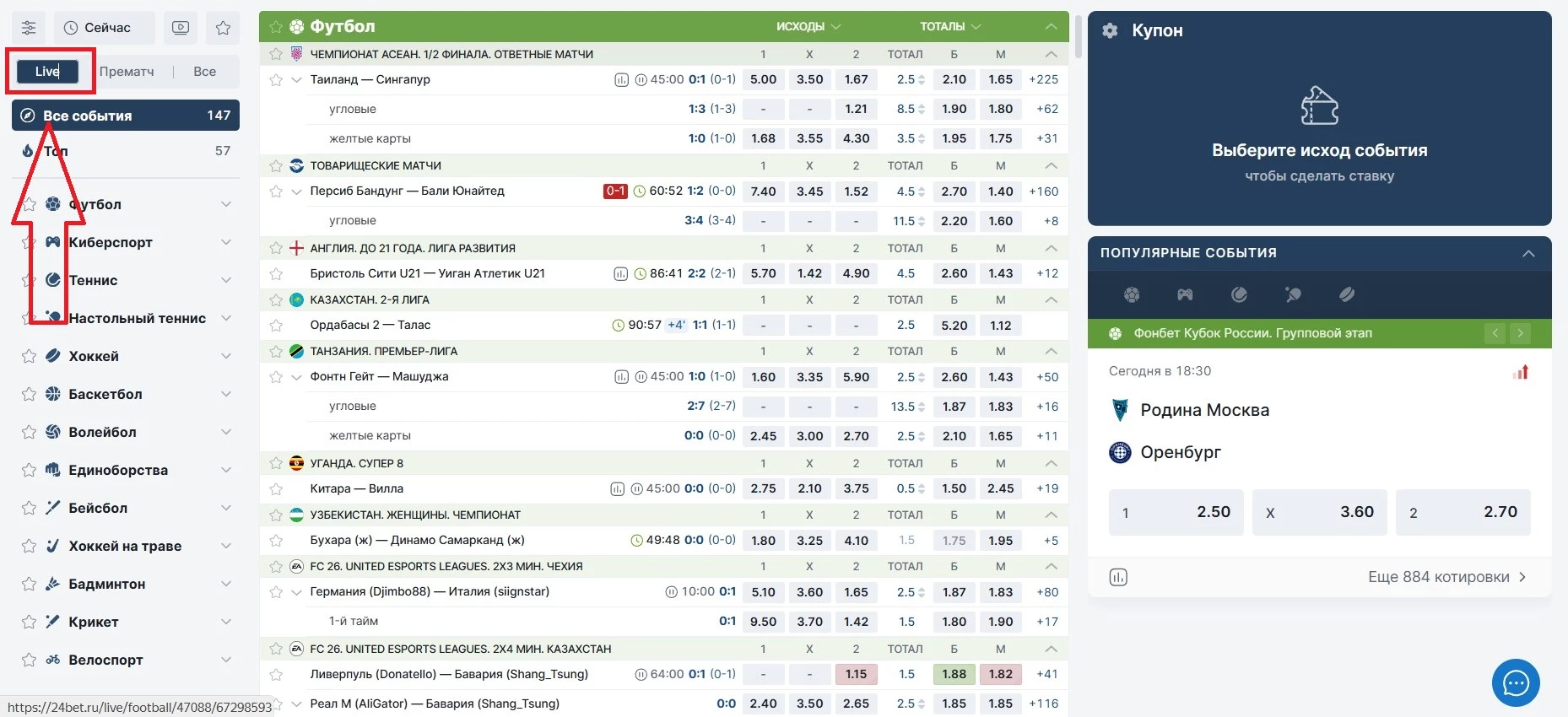Open the ИСХОДЫ dropdown in Футбол header

808,27
